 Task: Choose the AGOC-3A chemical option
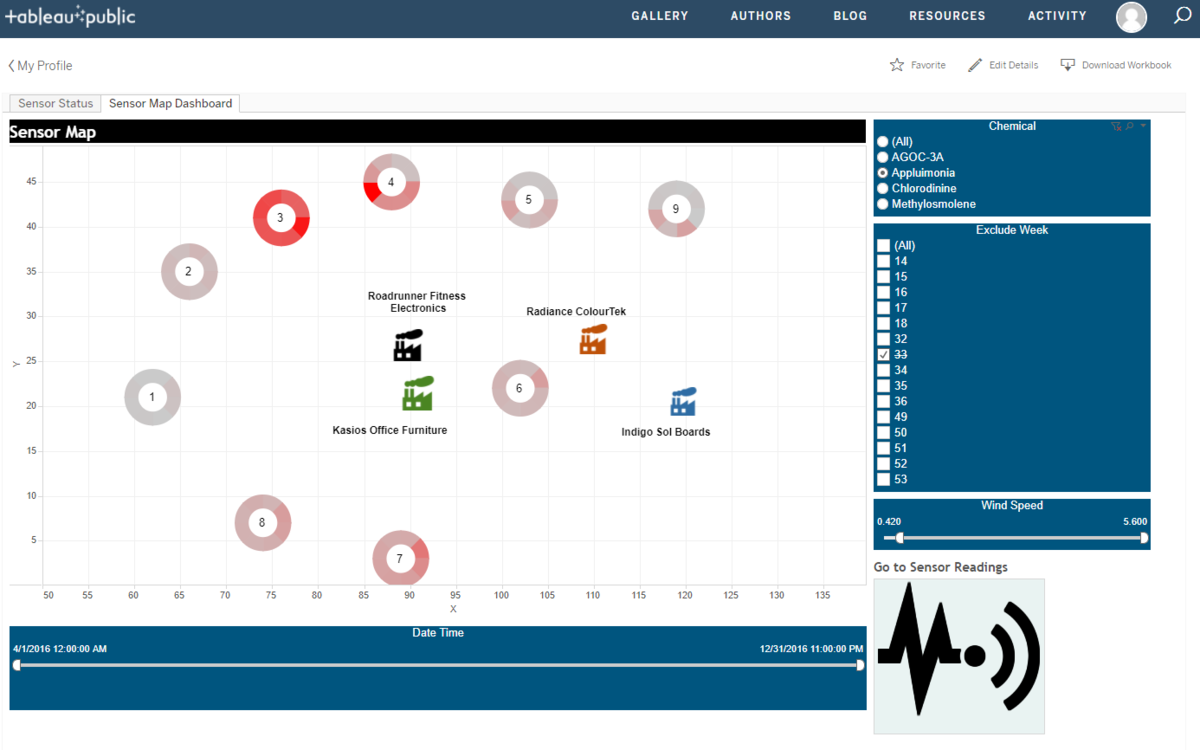pyautogui.click(x=883, y=157)
